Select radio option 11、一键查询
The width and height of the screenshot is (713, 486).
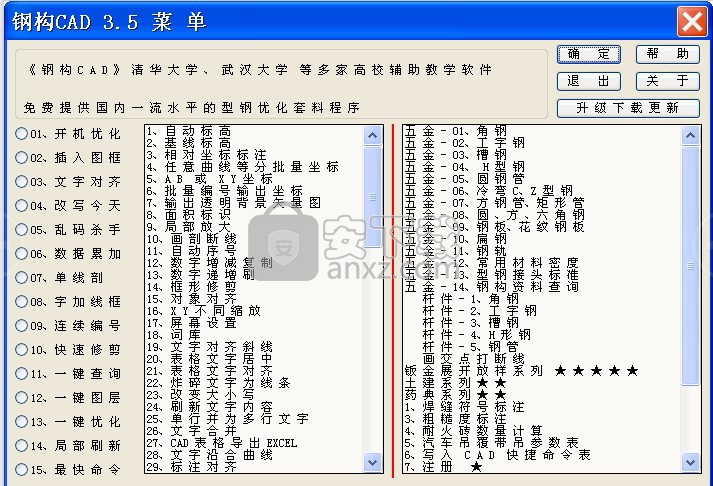point(21,373)
